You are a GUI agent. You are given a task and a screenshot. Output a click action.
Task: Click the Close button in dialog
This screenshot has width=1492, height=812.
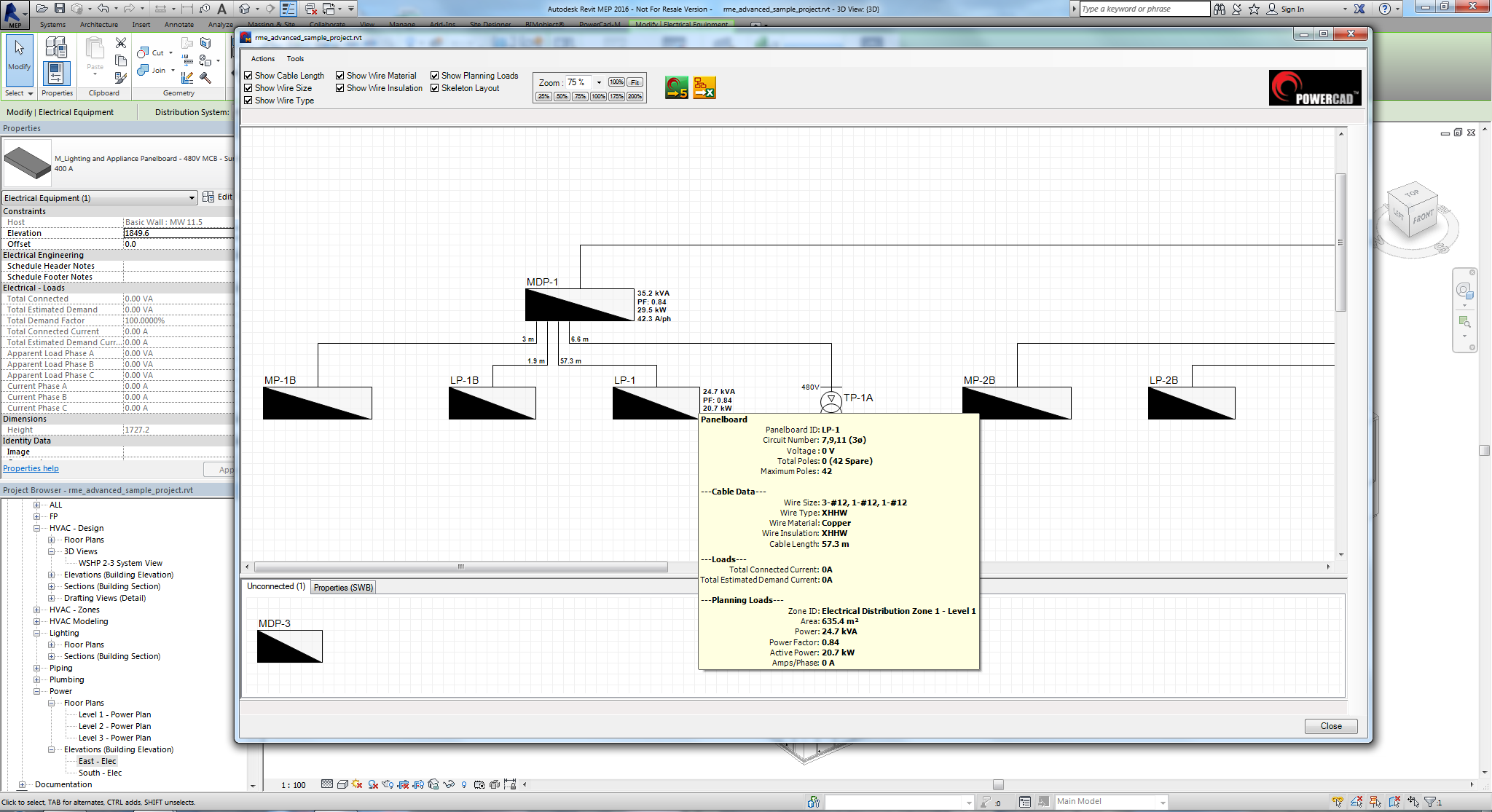tap(1330, 726)
